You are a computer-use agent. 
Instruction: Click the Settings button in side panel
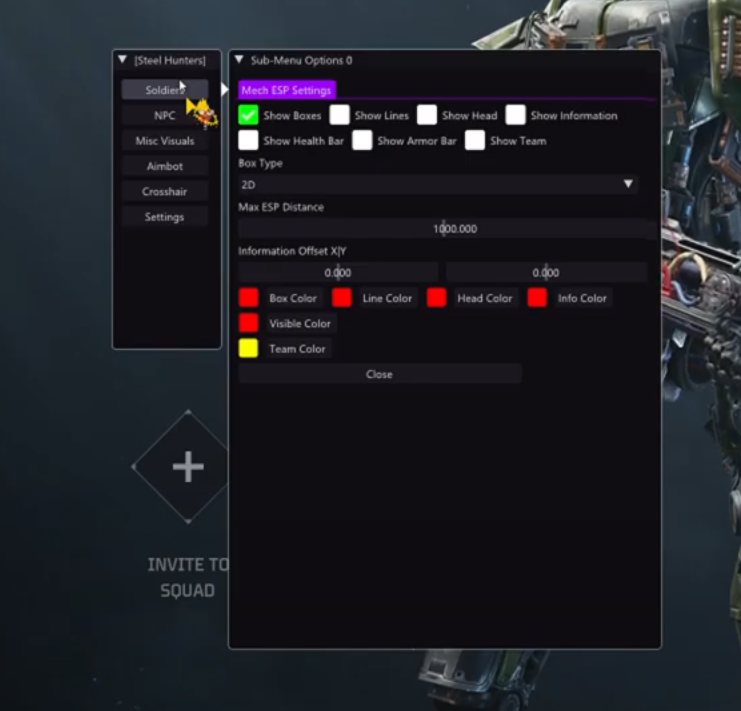pos(165,217)
